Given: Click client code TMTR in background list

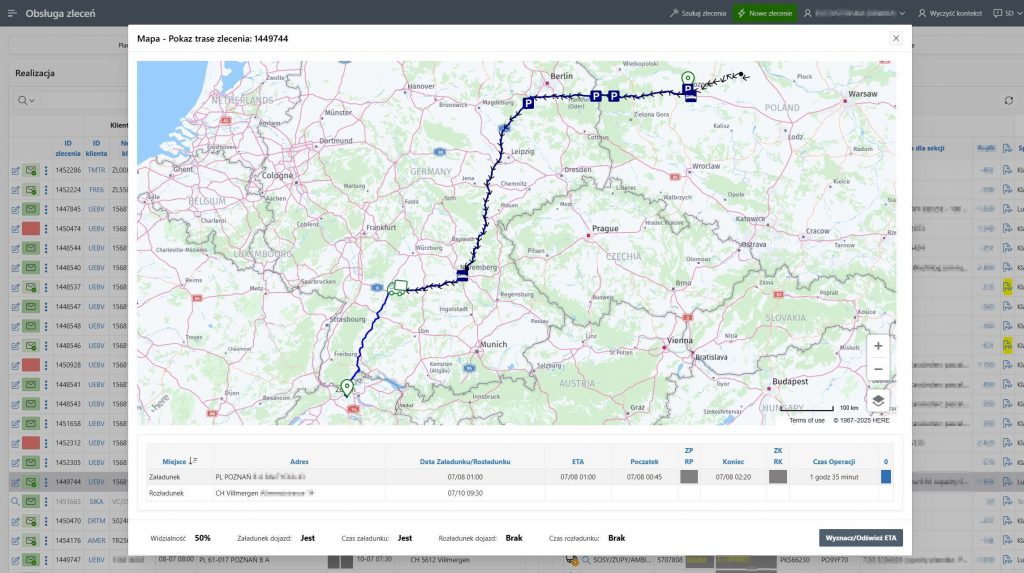Looking at the screenshot, I should coord(96,170).
